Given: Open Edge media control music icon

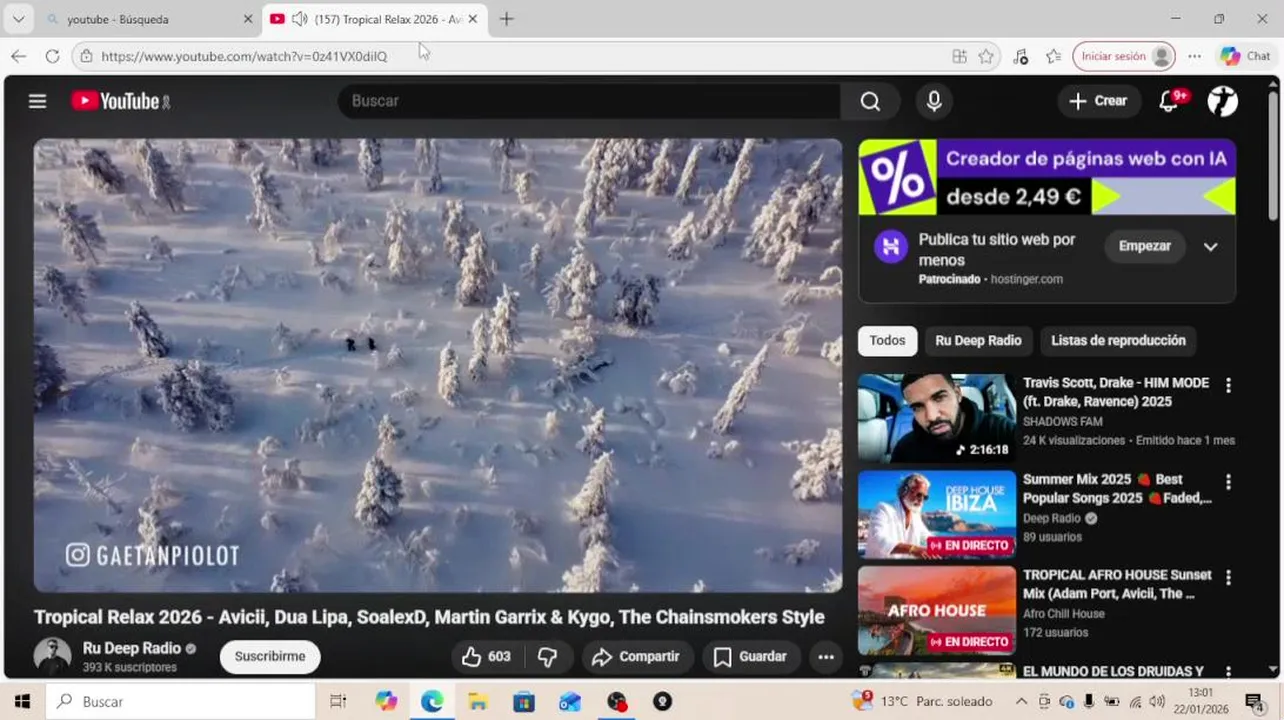Looking at the screenshot, I should coord(1020,56).
